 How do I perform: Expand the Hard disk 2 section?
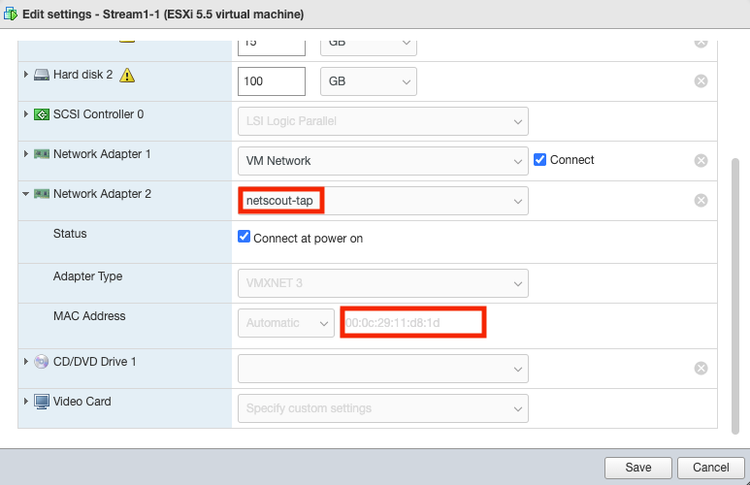pyautogui.click(x=26, y=75)
